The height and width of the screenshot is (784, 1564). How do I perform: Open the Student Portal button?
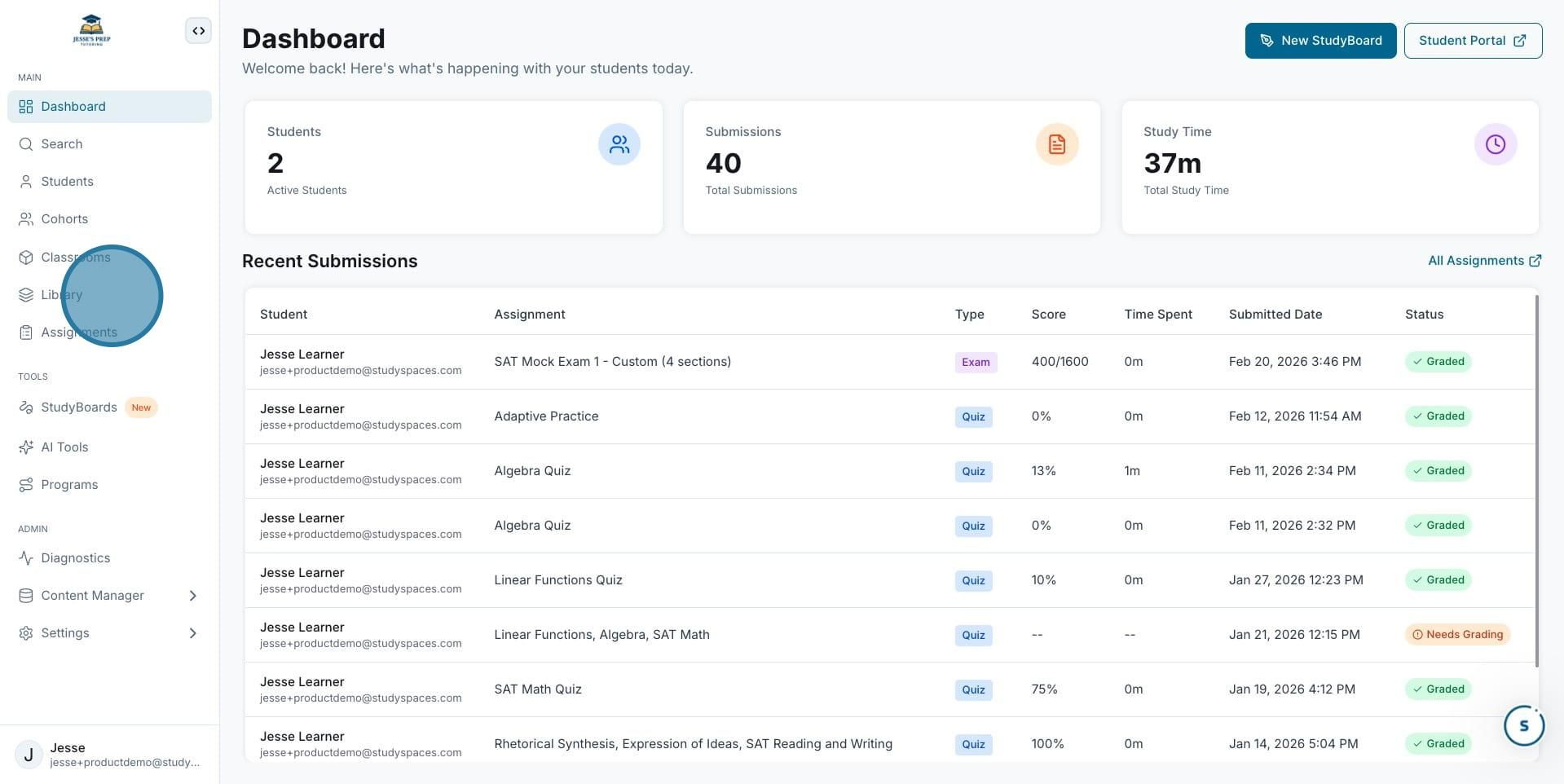1473,41
